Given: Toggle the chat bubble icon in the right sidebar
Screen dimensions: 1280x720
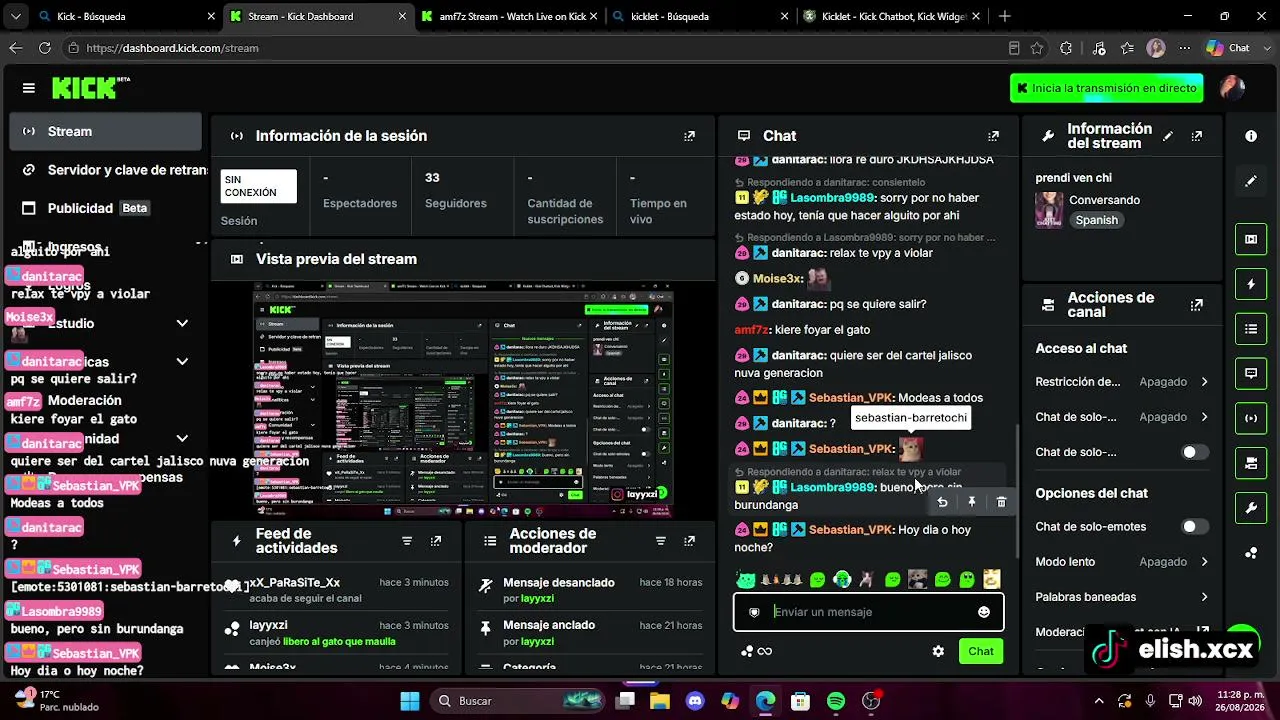Looking at the screenshot, I should pyautogui.click(x=1251, y=373).
